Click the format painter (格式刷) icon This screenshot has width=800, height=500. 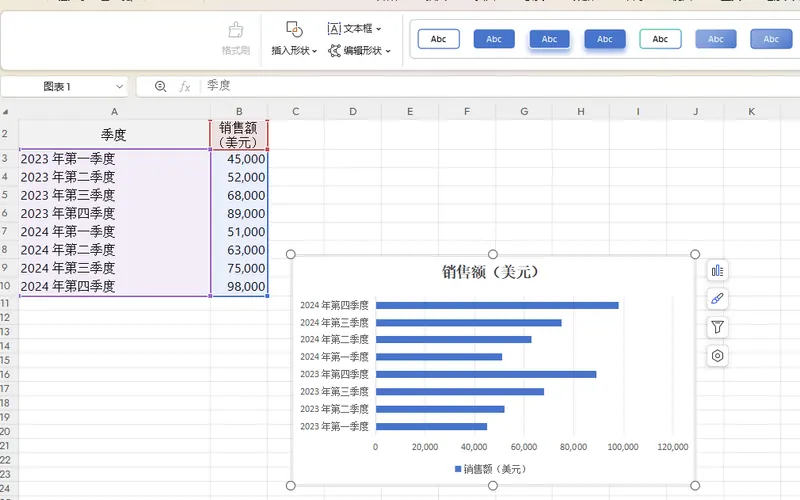click(236, 37)
